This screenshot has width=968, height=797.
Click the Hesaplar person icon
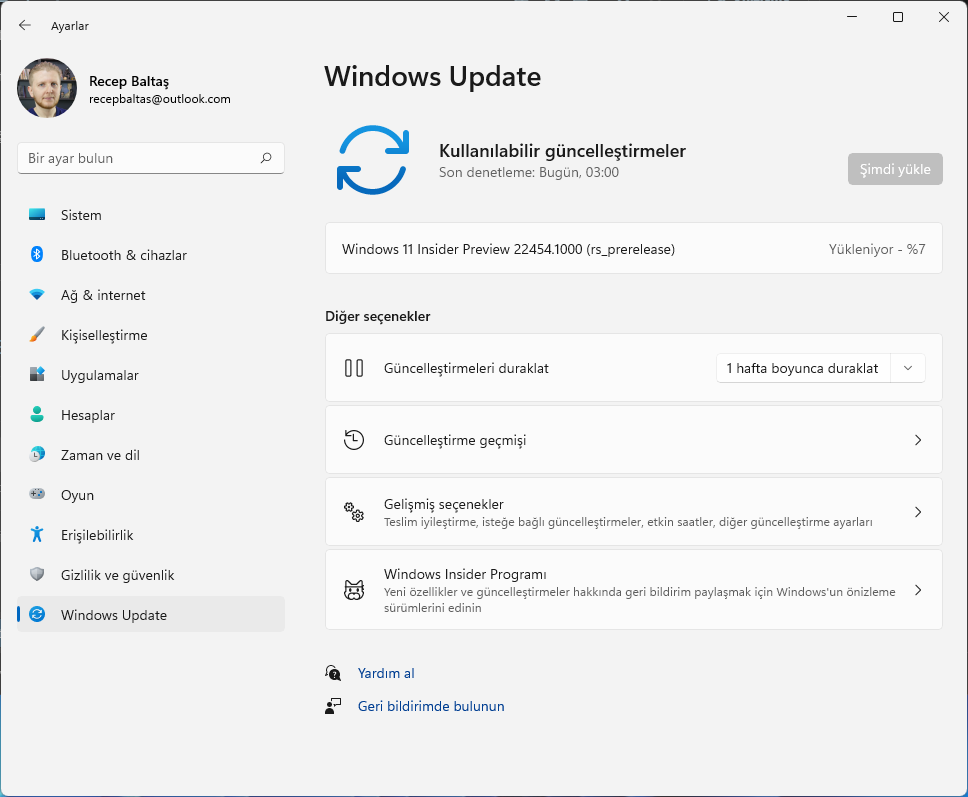(x=37, y=414)
